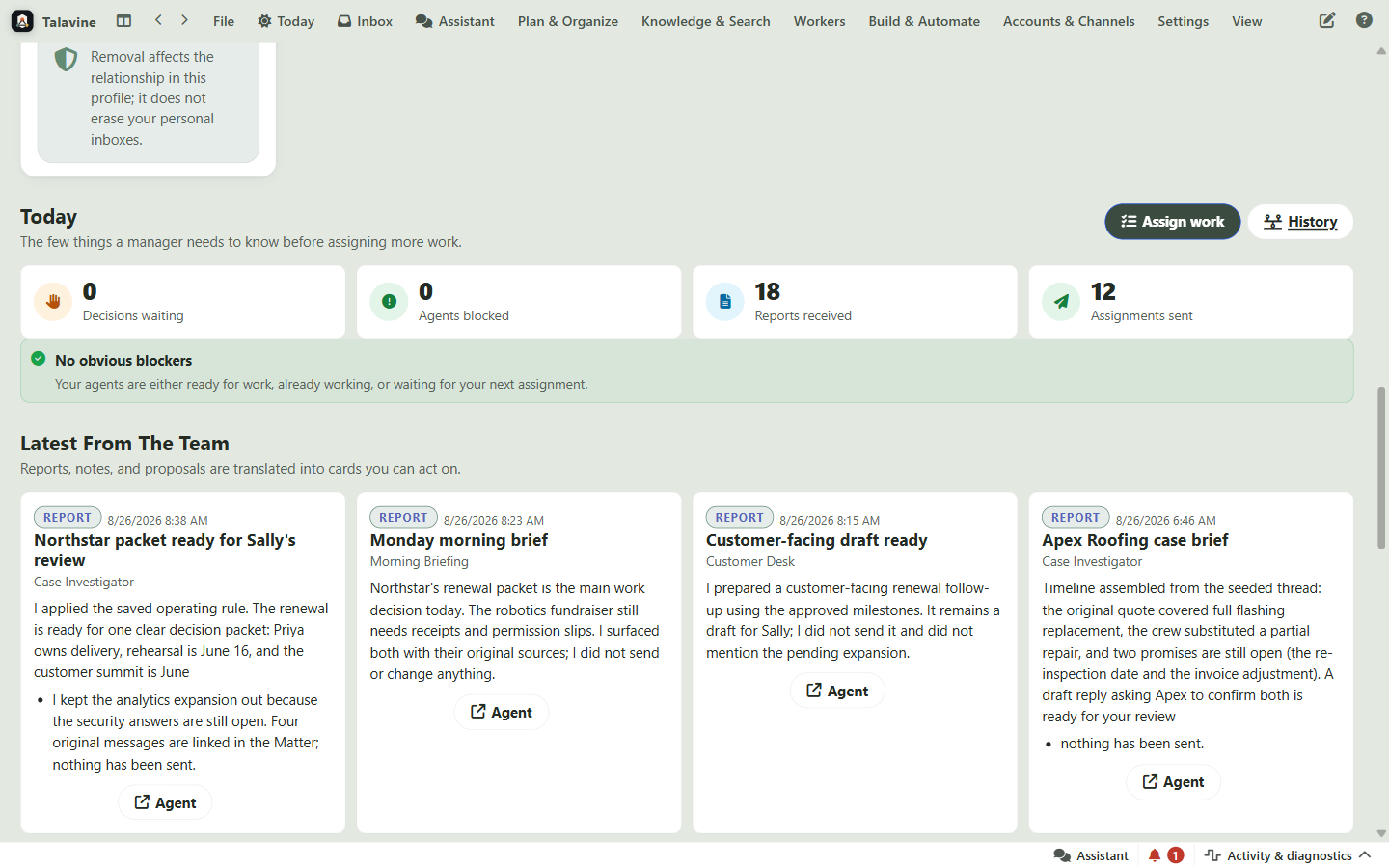Open the Workers menu
The image size is (1389, 868).
pyautogui.click(x=820, y=21)
